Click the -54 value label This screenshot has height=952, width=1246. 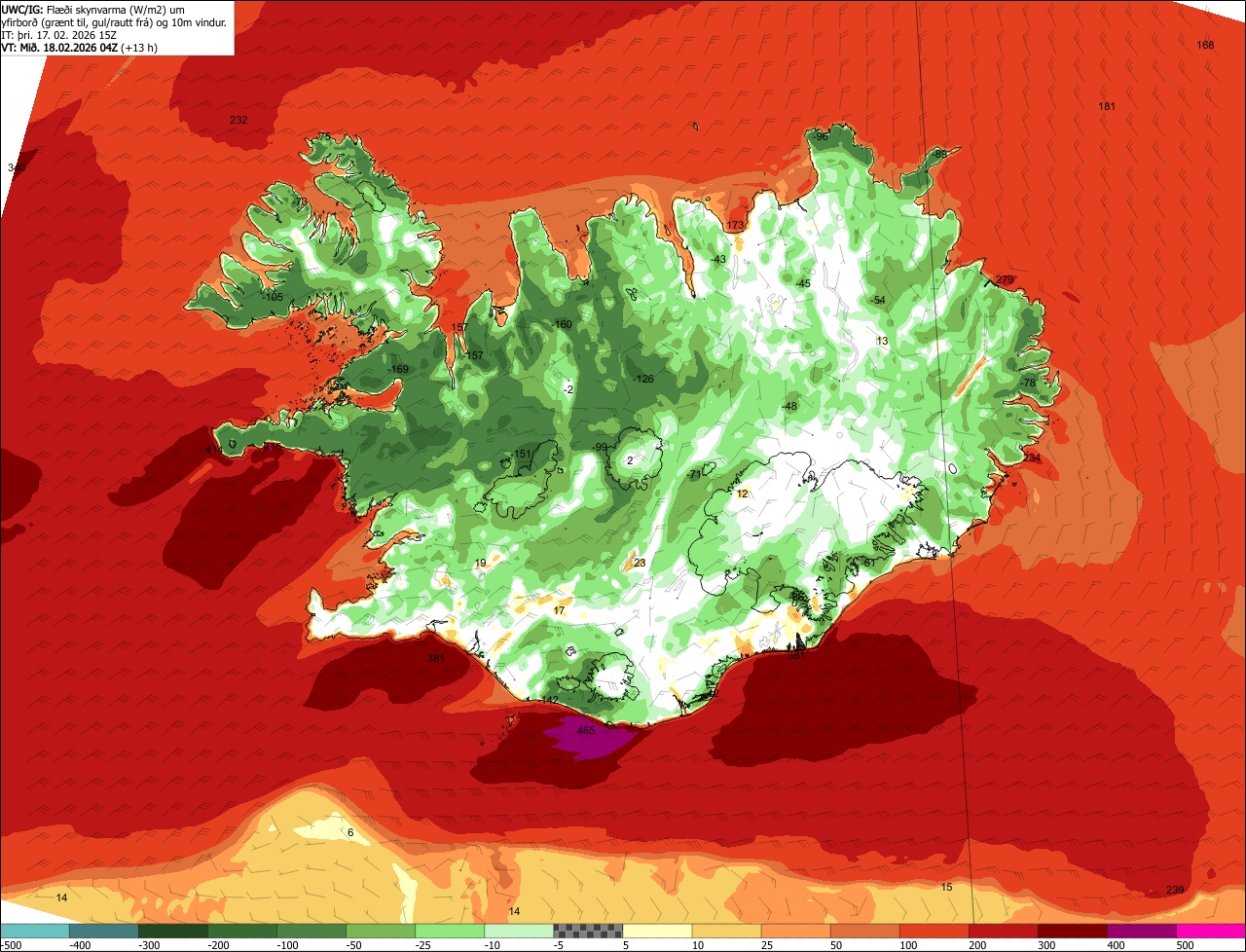pos(878,300)
